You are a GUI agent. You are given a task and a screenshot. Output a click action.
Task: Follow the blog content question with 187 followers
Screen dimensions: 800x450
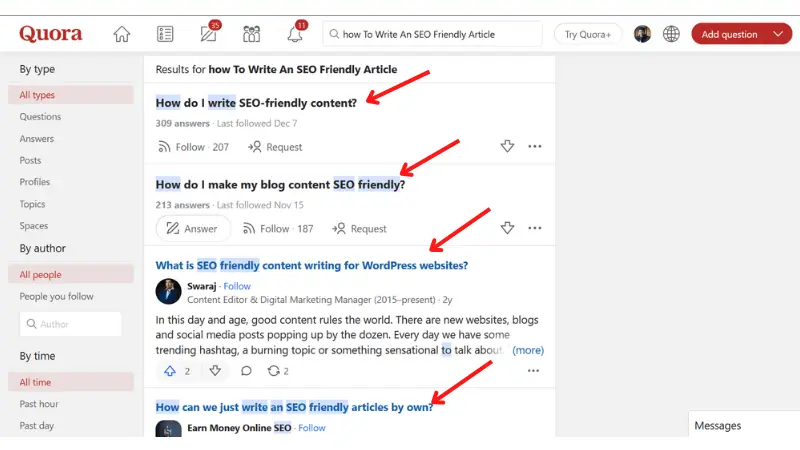pyautogui.click(x=278, y=229)
